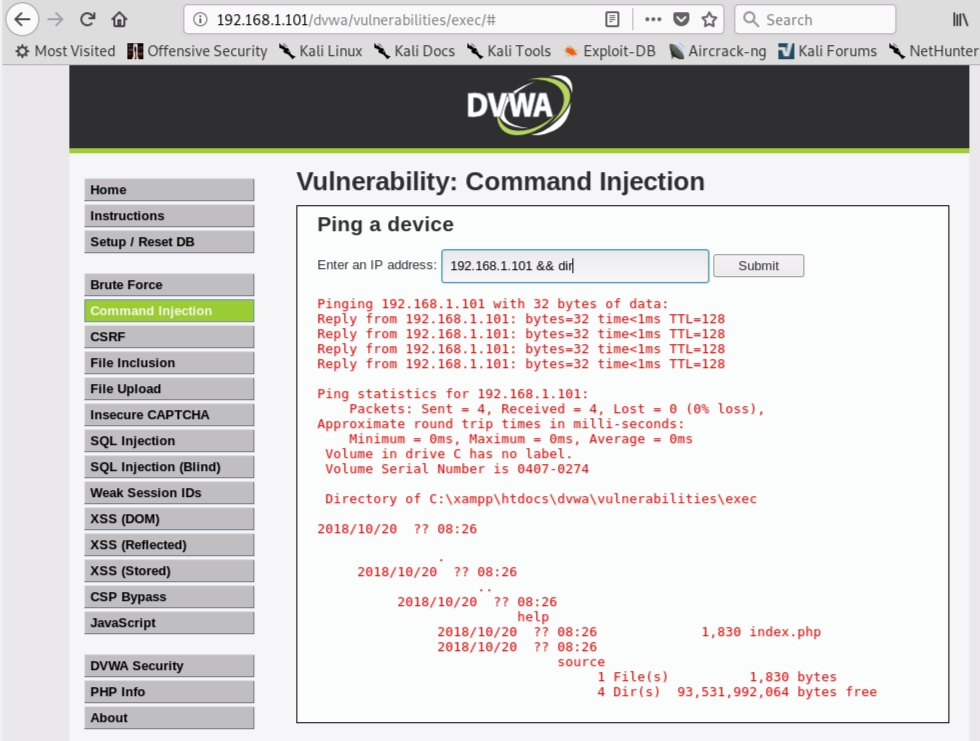Open Weak Session IDs page
The width and height of the screenshot is (980, 741).
169,493
